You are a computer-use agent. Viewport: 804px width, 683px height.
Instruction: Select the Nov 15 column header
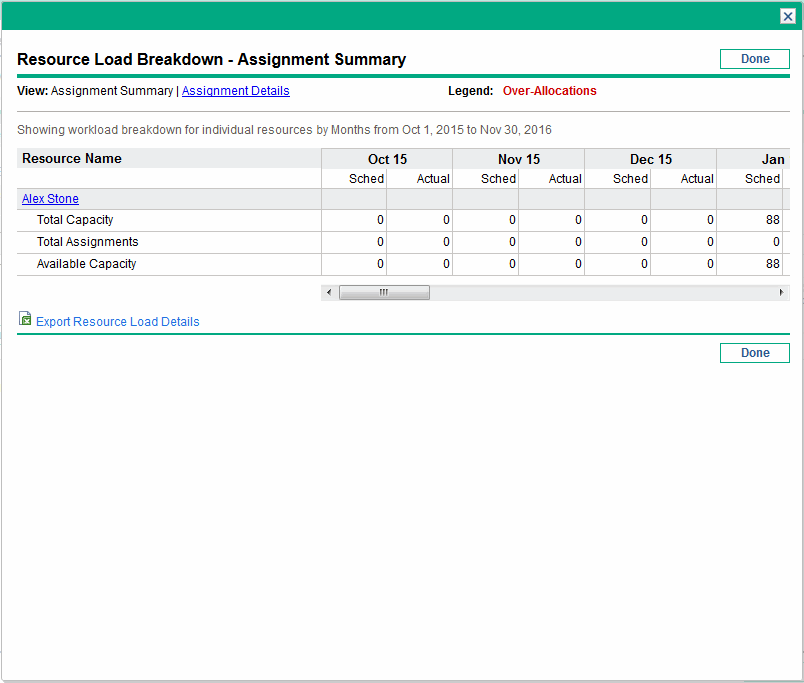[518, 159]
